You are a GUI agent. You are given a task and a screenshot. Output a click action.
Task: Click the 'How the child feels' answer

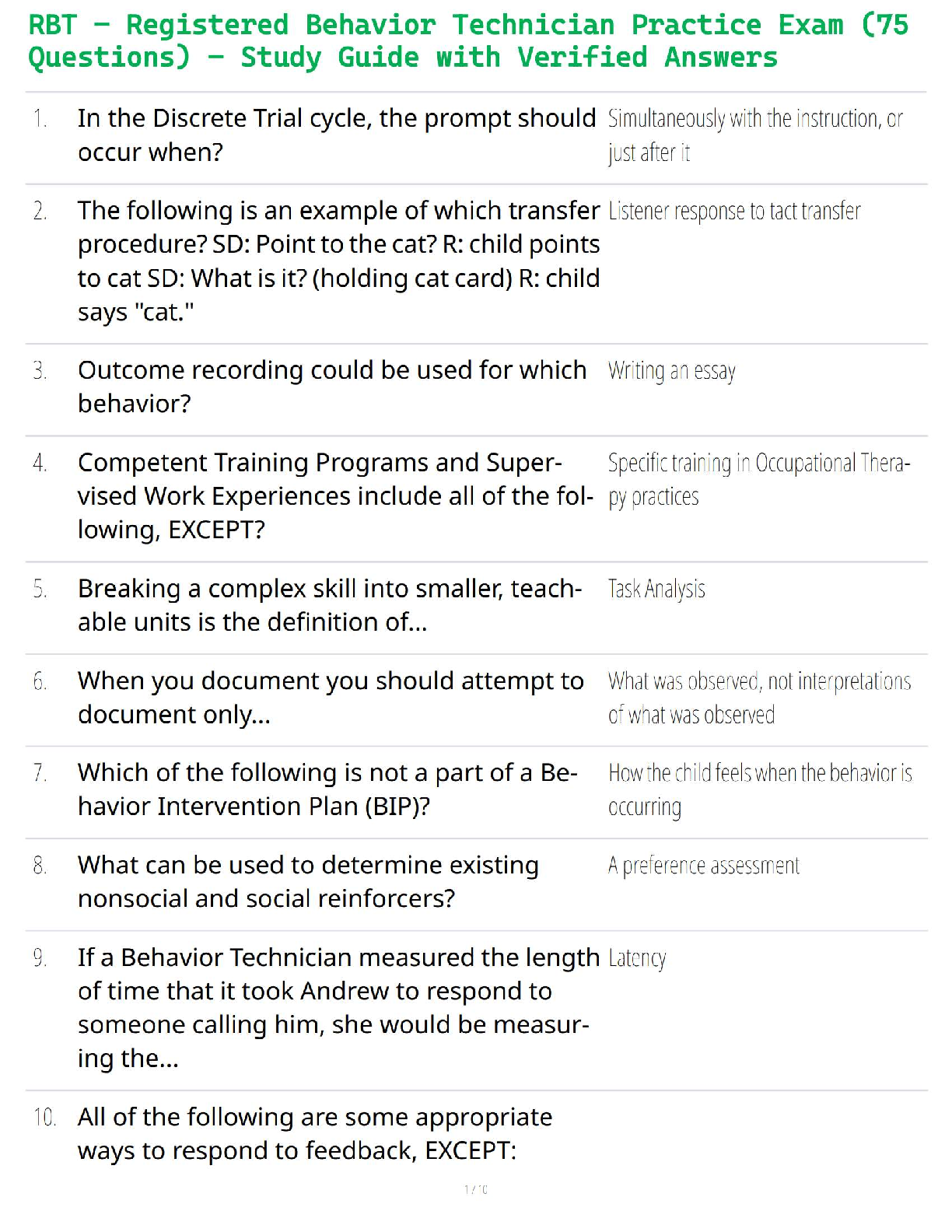(x=760, y=789)
